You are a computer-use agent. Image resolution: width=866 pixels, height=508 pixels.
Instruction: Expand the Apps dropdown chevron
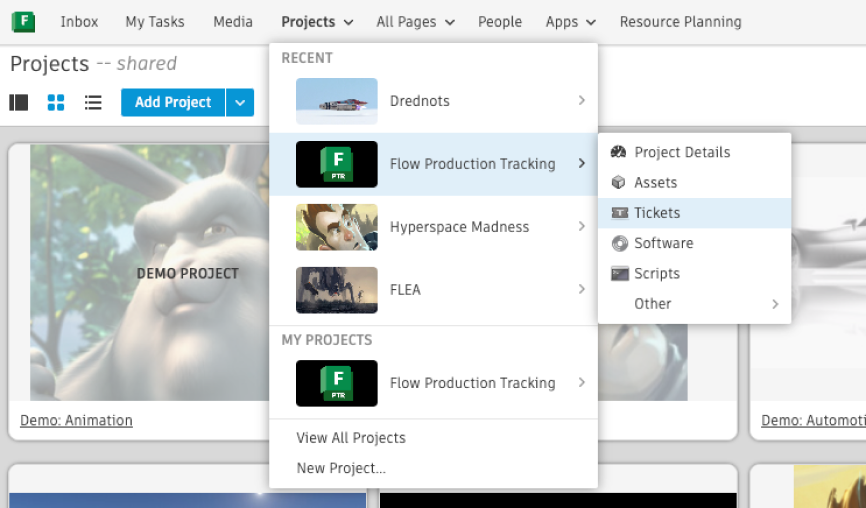tap(590, 23)
